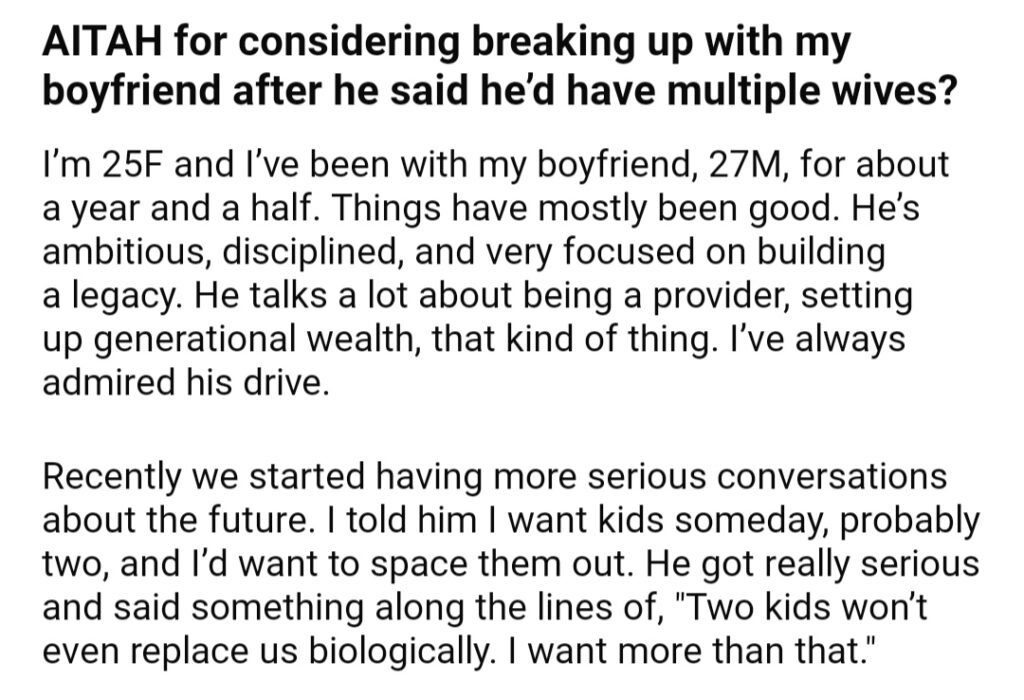
Task: Click the phrase "a year and a half"
Action: 185,209
